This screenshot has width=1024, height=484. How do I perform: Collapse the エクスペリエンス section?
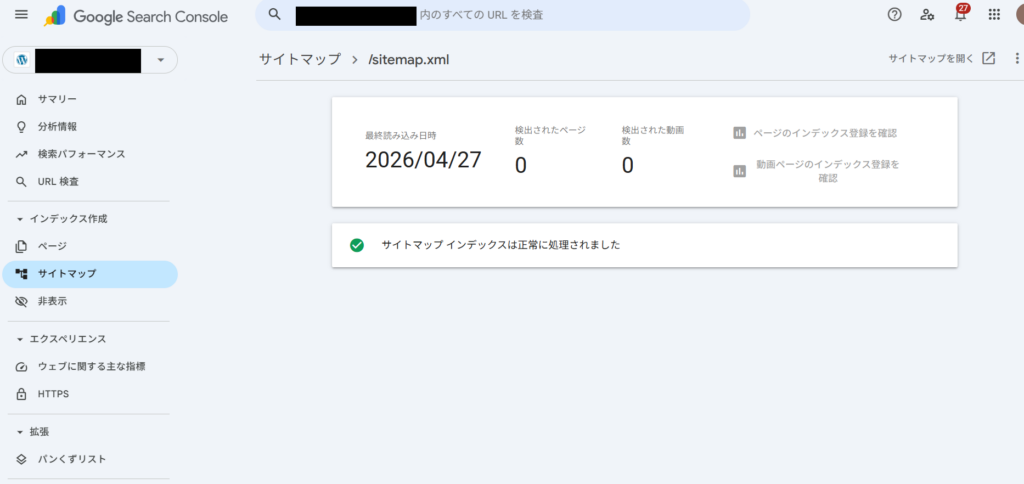20,339
